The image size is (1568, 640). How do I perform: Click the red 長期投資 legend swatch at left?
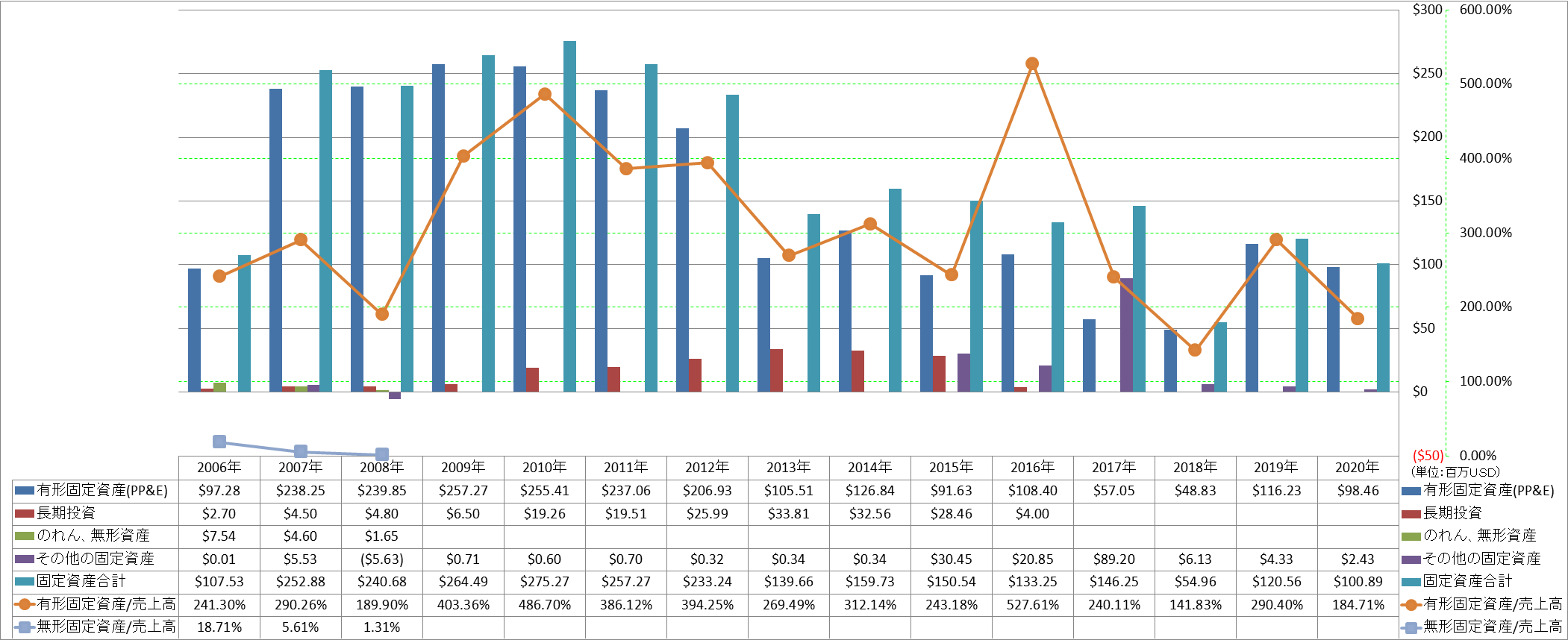click(25, 513)
